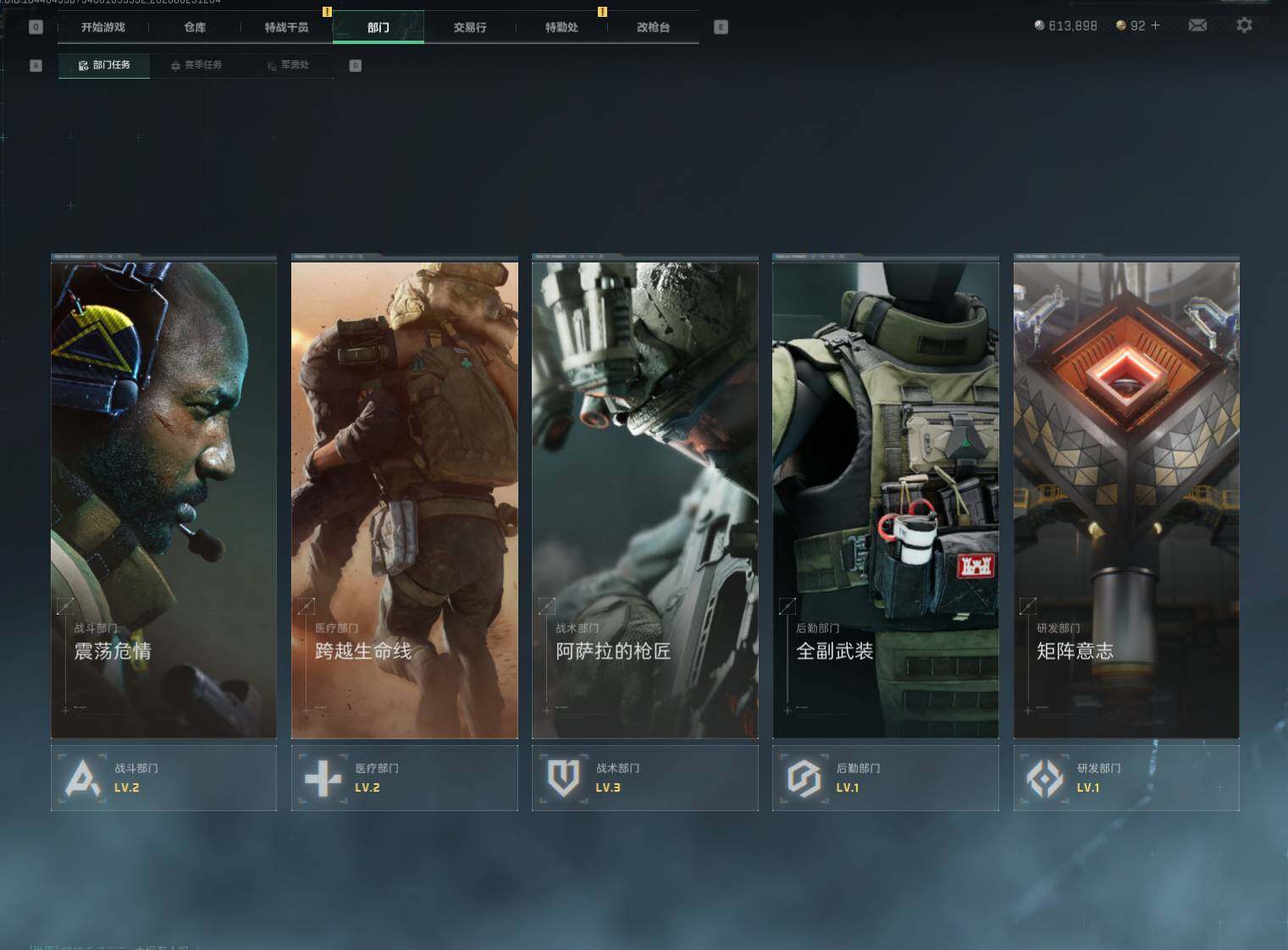Switch to the 特战干员 tab
Viewport: 1288px width, 950px height.
click(286, 27)
